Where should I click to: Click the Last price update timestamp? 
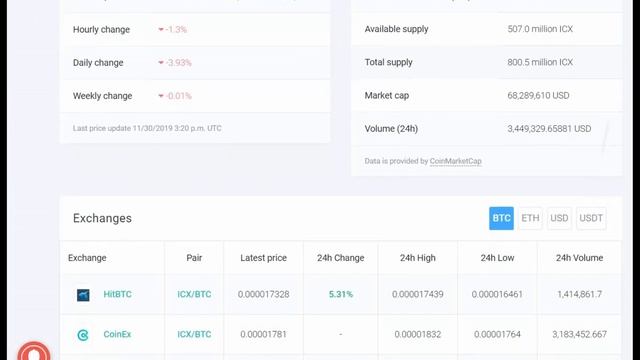147,128
